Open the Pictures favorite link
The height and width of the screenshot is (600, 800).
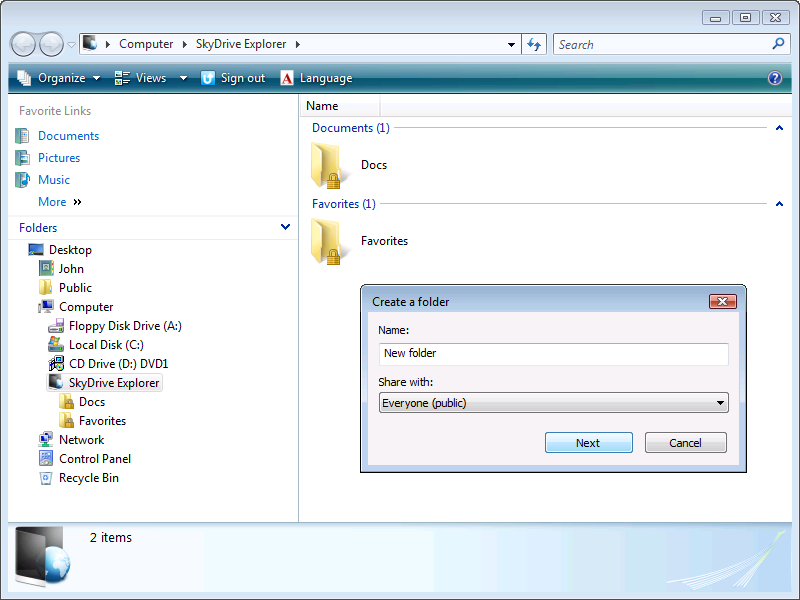pyautogui.click(x=58, y=158)
